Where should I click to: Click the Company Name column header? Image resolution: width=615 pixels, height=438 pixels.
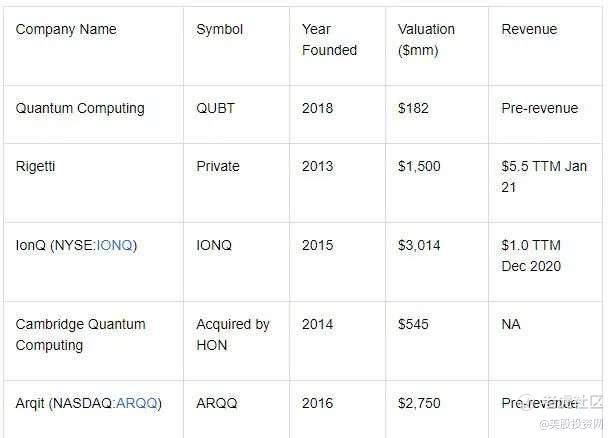(66, 29)
